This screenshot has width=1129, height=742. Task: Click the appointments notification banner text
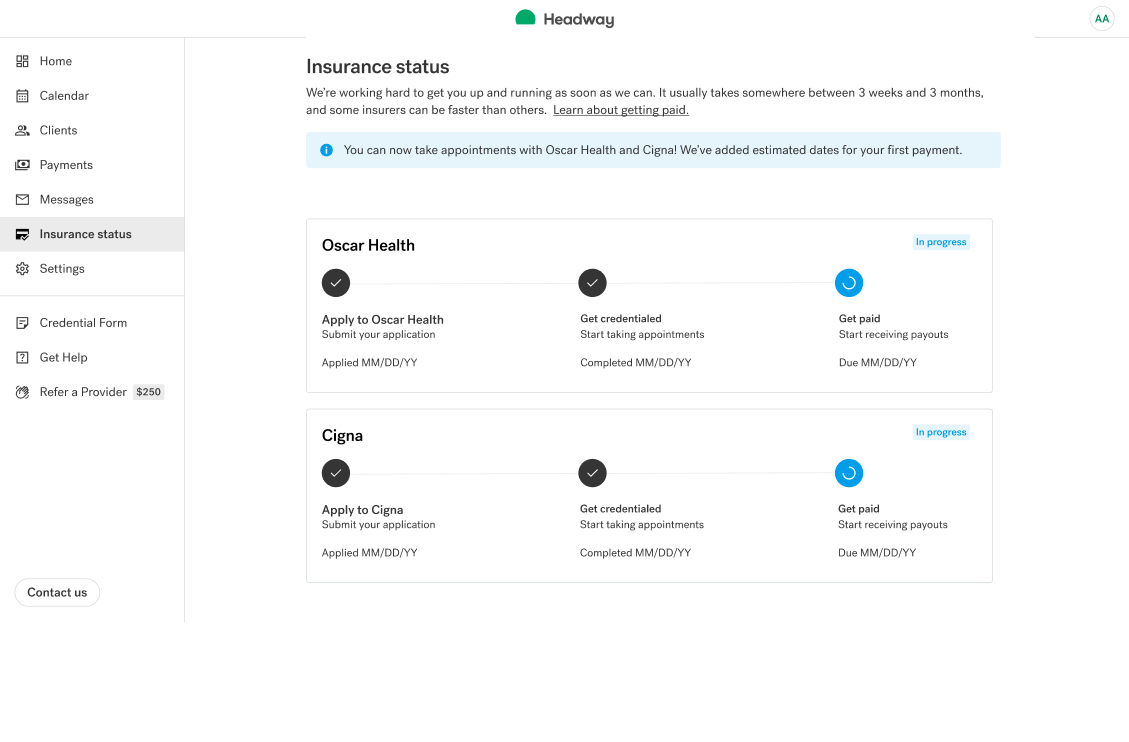(652, 150)
